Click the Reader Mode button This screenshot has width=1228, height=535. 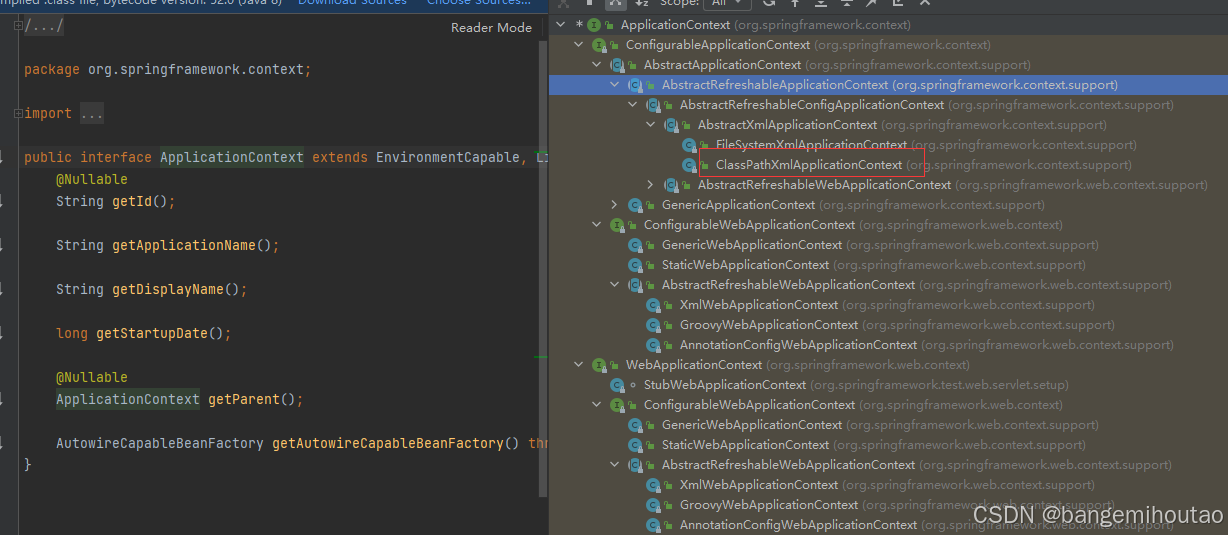[x=491, y=27]
